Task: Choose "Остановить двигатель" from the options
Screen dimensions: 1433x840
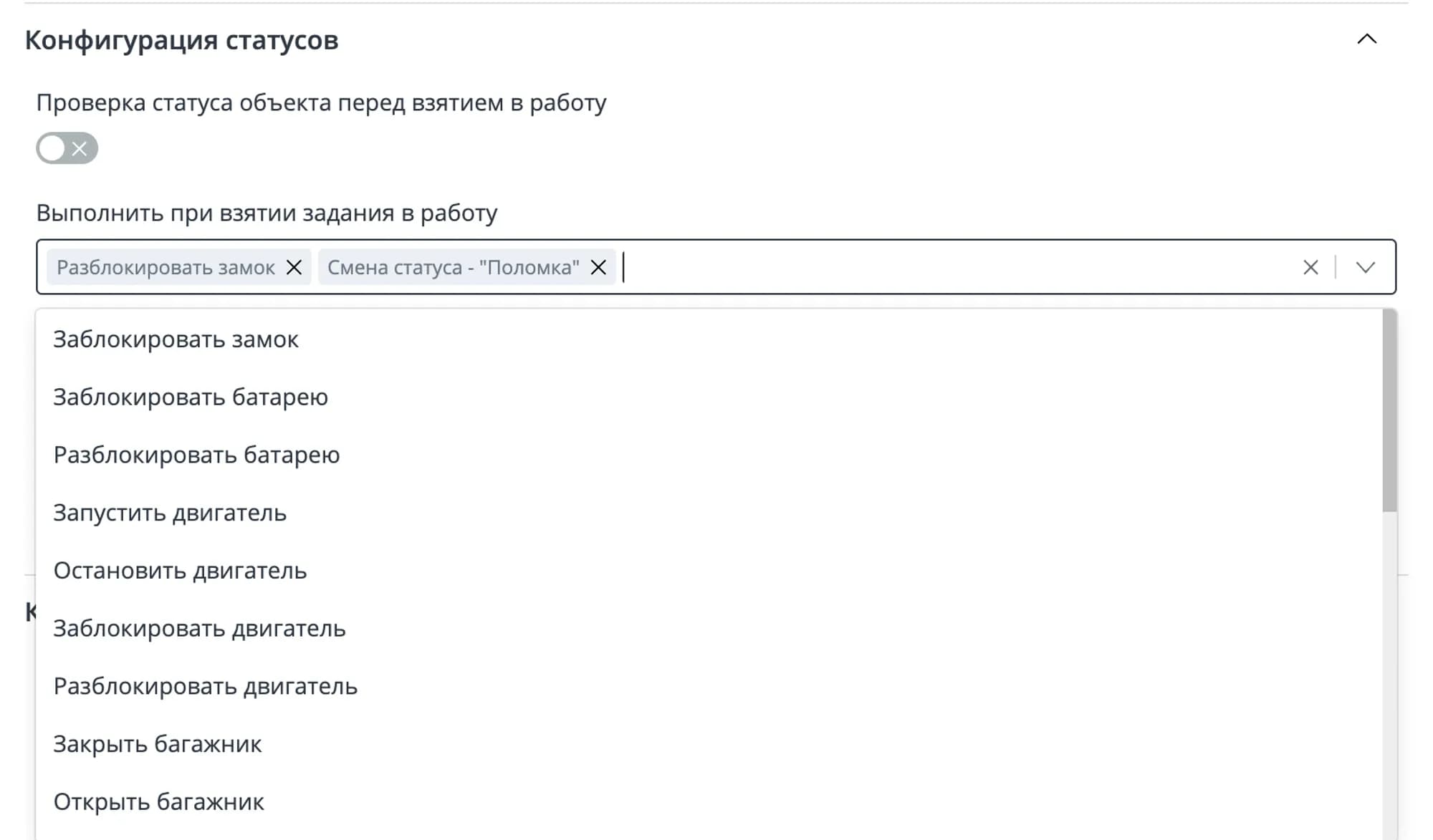Action: 180,571
